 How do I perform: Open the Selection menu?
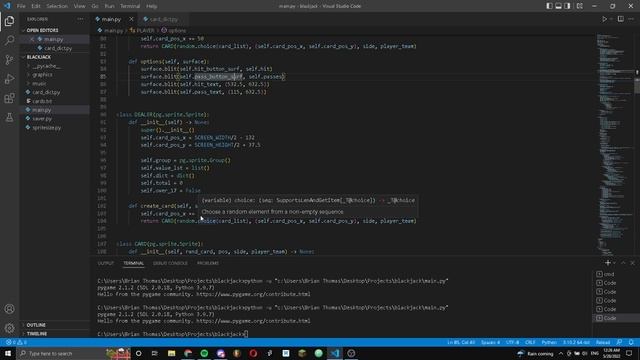click(x=57, y=6)
